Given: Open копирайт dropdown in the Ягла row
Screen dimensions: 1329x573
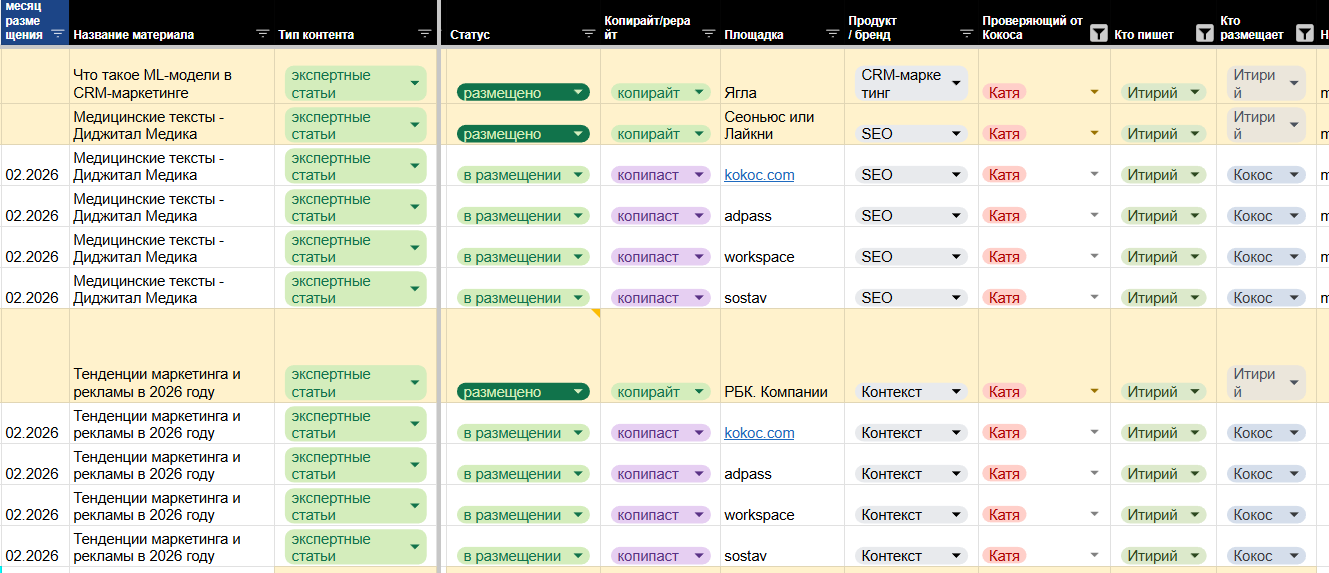Looking at the screenshot, I should (699, 93).
